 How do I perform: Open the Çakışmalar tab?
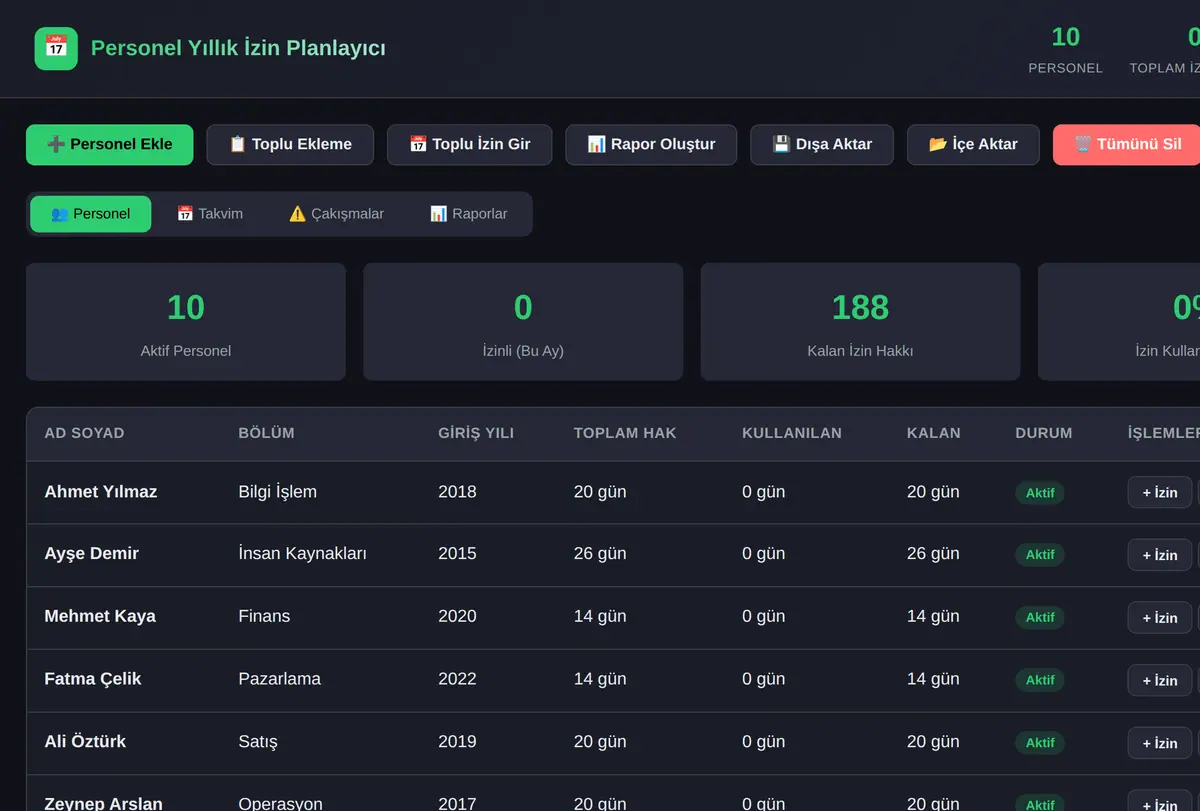tap(336, 214)
